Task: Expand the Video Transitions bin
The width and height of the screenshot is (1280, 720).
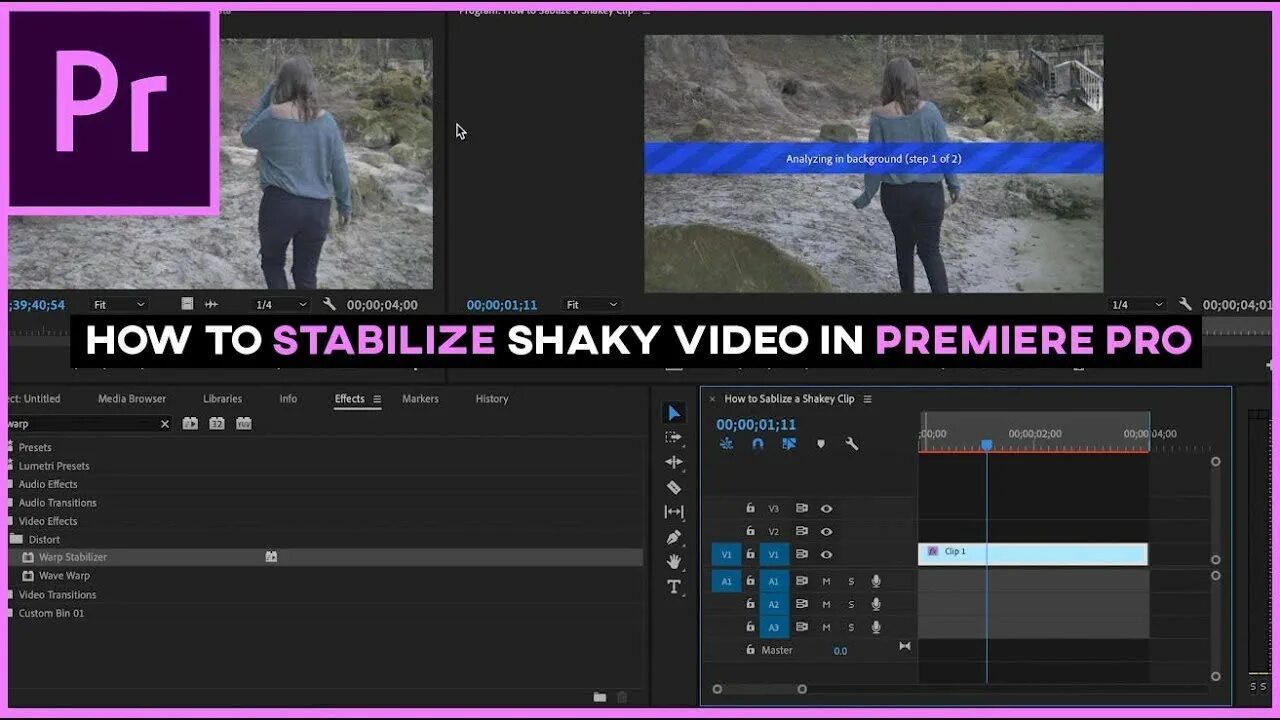Action: (12, 595)
